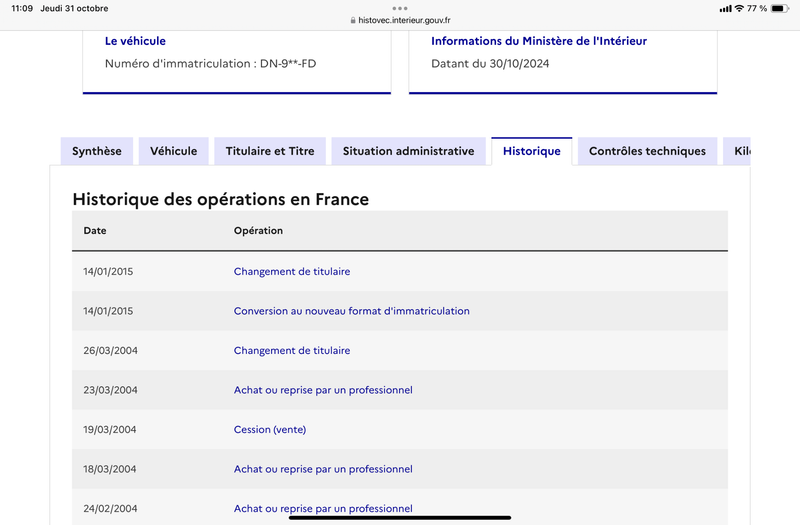This screenshot has width=800, height=525.
Task: Click the Opération column header
Action: pos(258,231)
